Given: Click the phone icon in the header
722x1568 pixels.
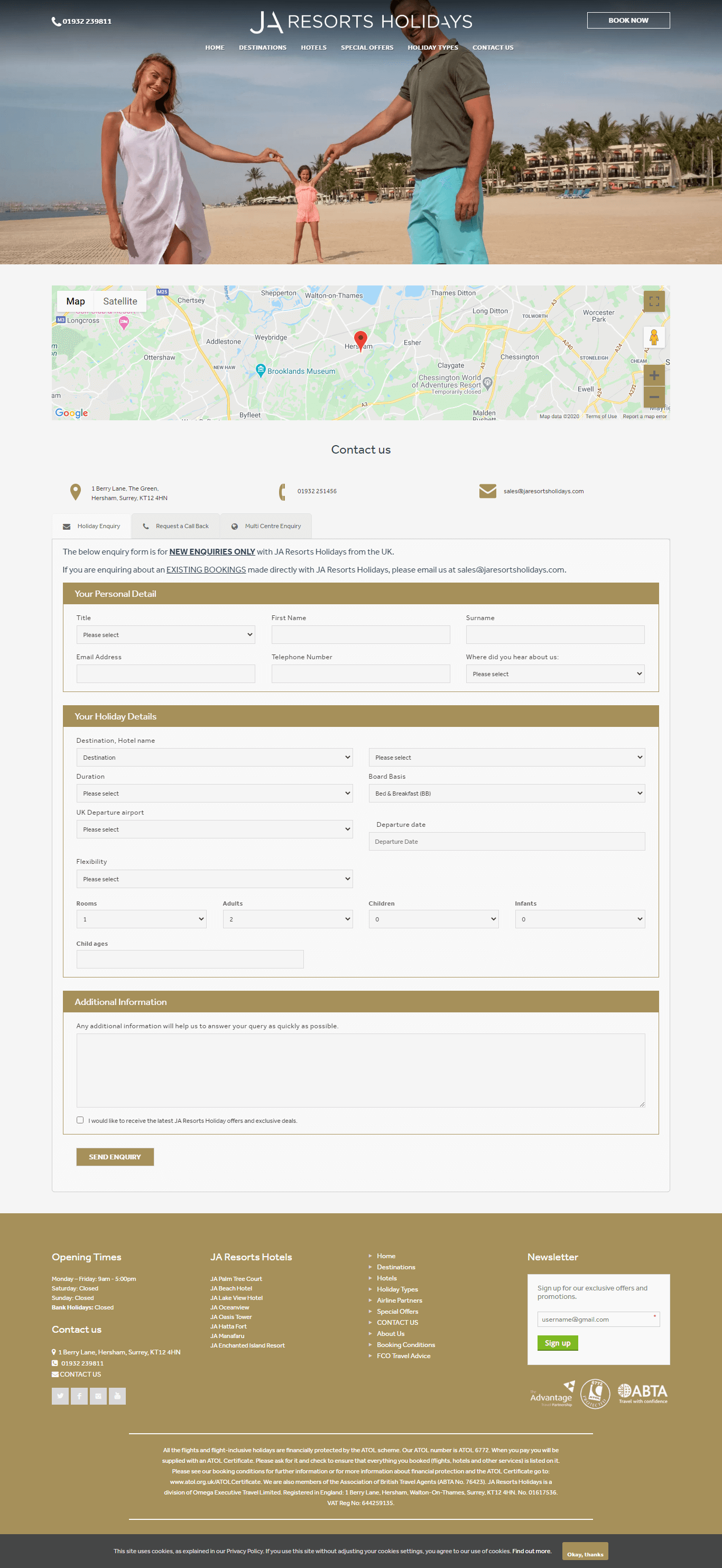Looking at the screenshot, I should (56, 21).
